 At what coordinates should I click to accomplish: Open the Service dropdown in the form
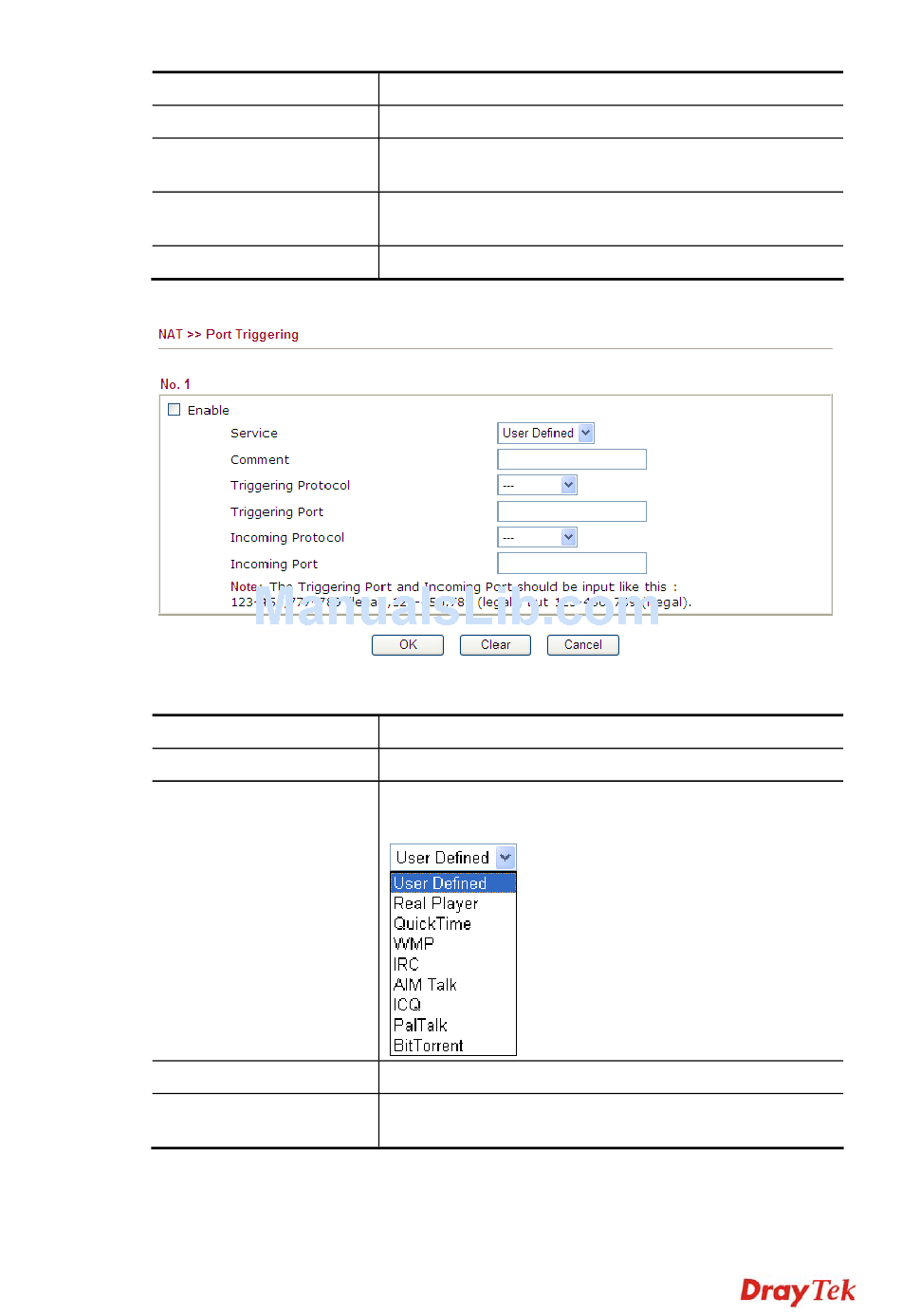pyautogui.click(x=545, y=433)
